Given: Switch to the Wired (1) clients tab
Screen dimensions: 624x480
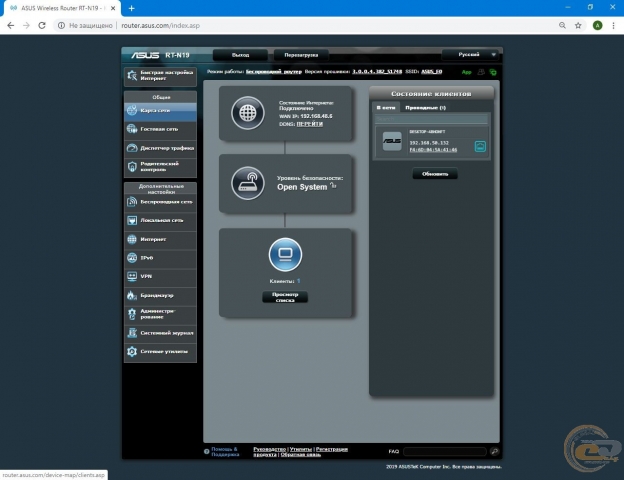Looking at the screenshot, I should click(x=425, y=107).
